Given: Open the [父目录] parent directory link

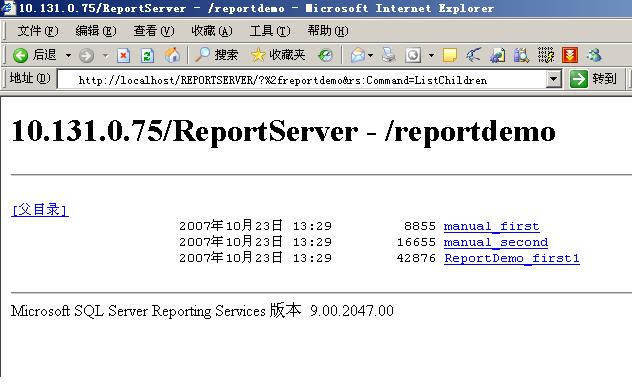Looking at the screenshot, I should pos(40,210).
